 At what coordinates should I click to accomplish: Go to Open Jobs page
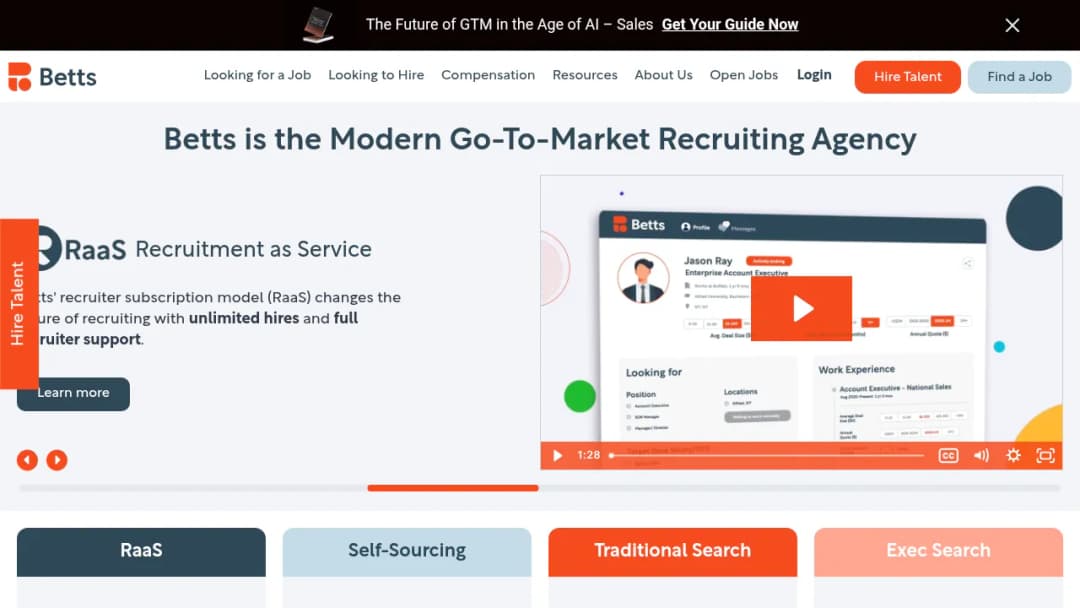[x=744, y=75]
